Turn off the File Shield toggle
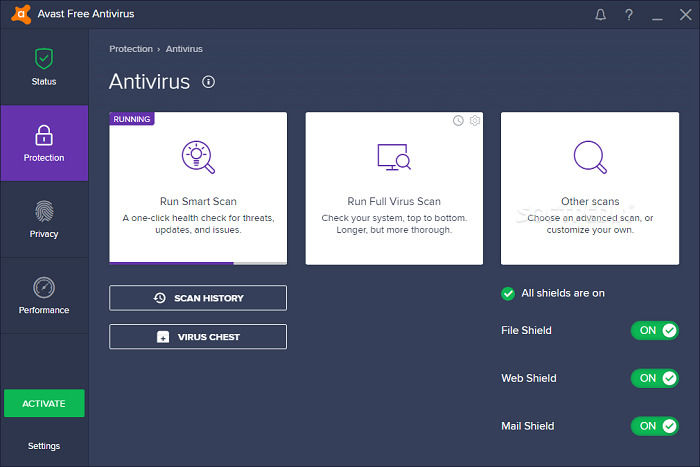Viewport: 700px width, 467px height. click(654, 330)
